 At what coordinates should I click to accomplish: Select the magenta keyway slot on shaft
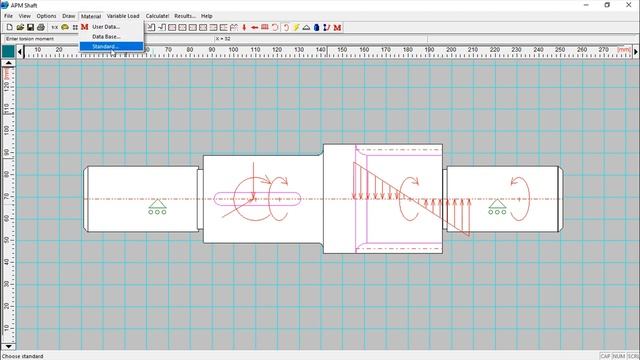(x=258, y=199)
